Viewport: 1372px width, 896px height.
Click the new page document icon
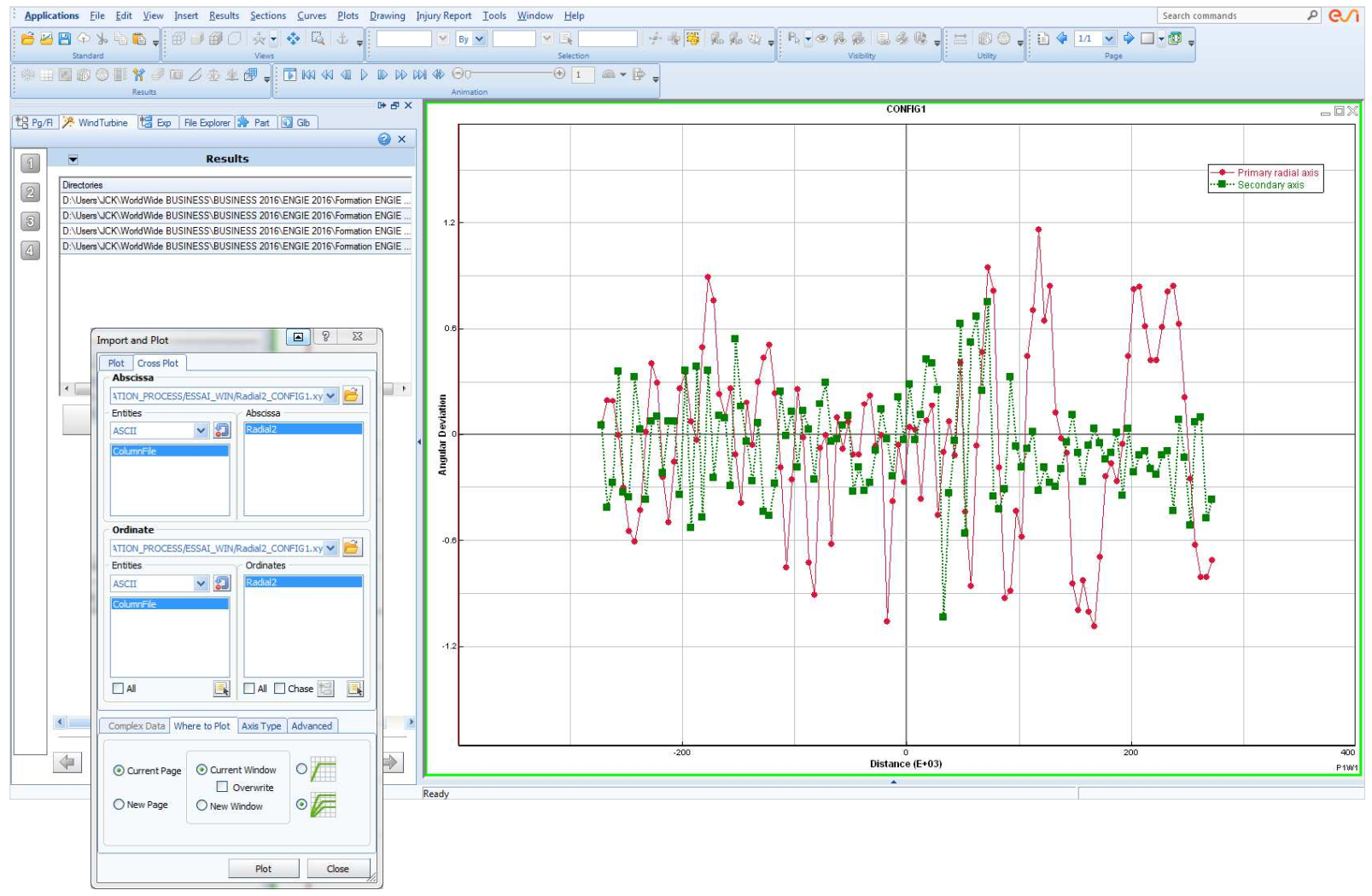[1043, 38]
